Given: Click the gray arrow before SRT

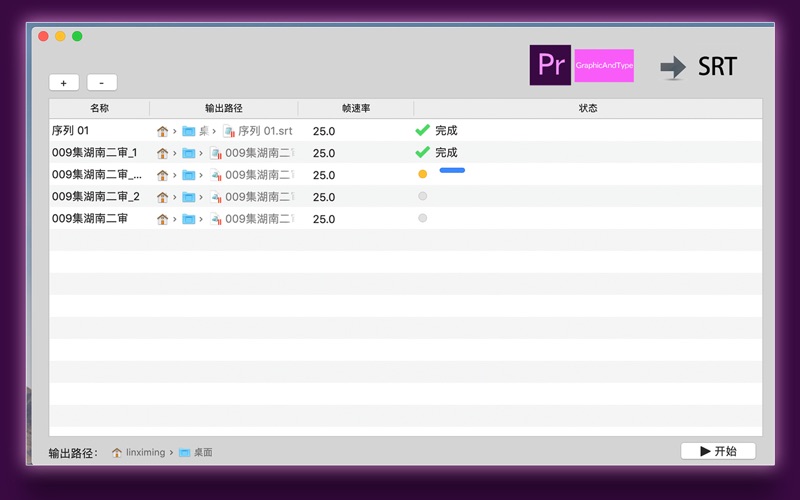Looking at the screenshot, I should click(673, 67).
